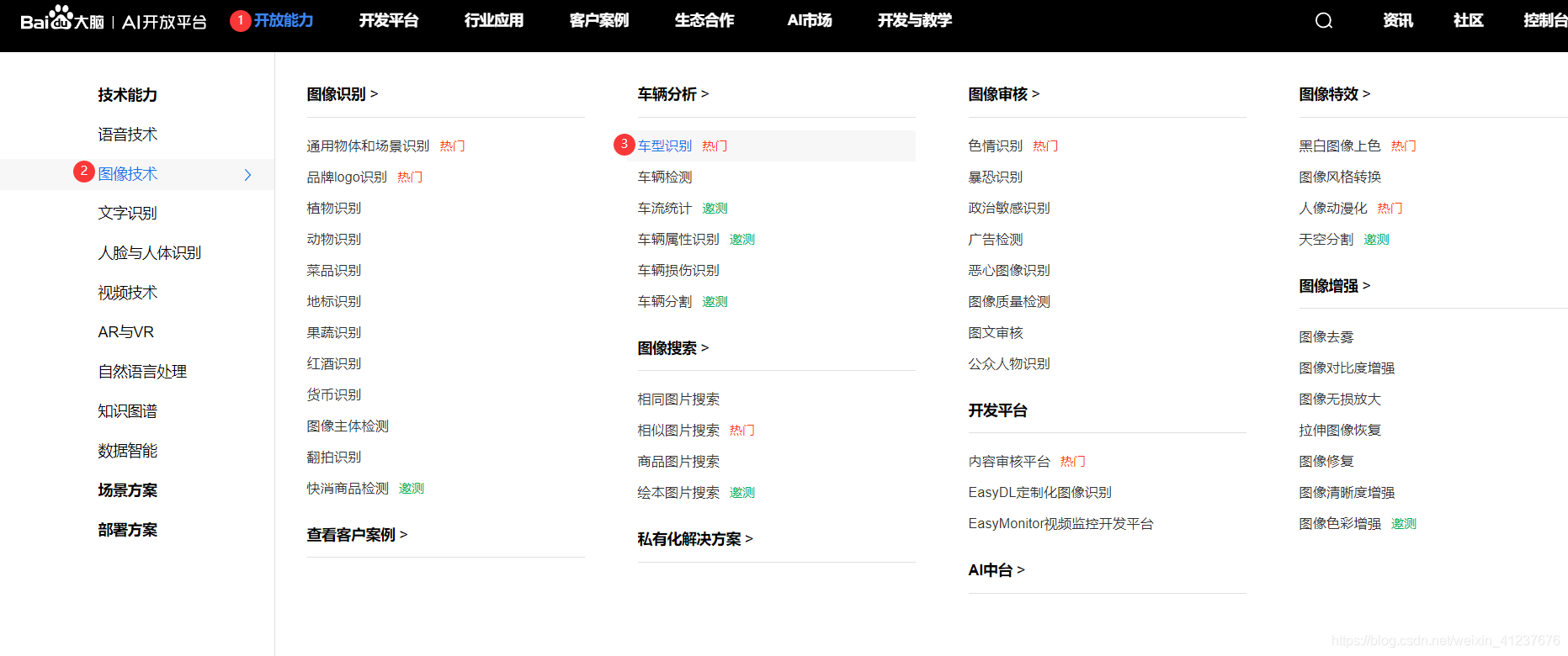
Task: Click 相似图片搜索 link
Action: pos(678,431)
